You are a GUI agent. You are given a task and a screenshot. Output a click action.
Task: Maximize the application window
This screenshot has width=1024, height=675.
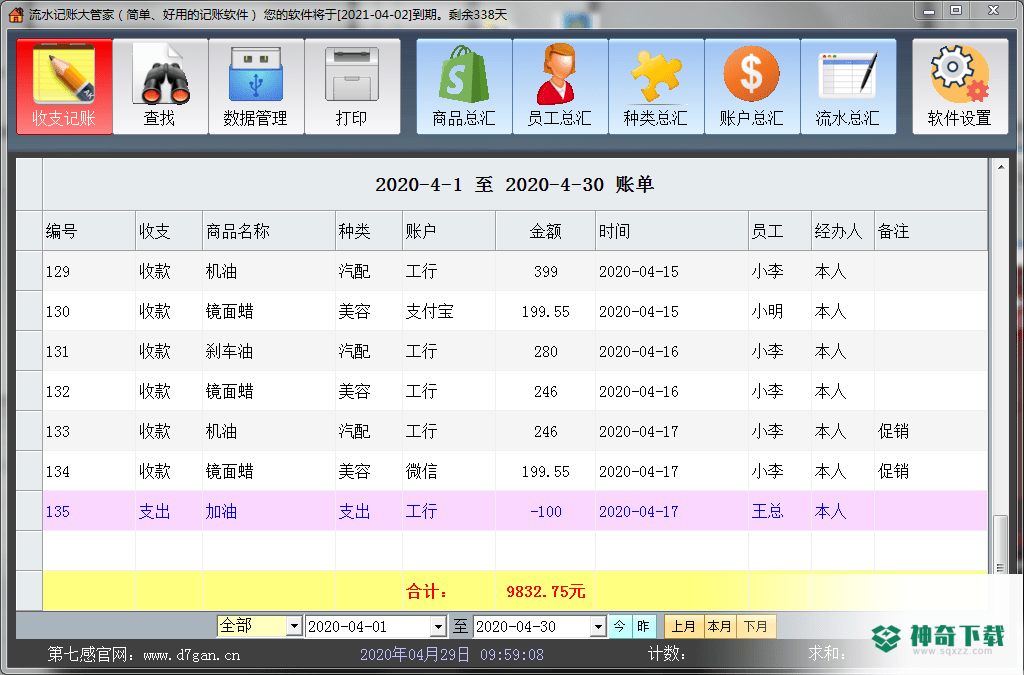(956, 10)
